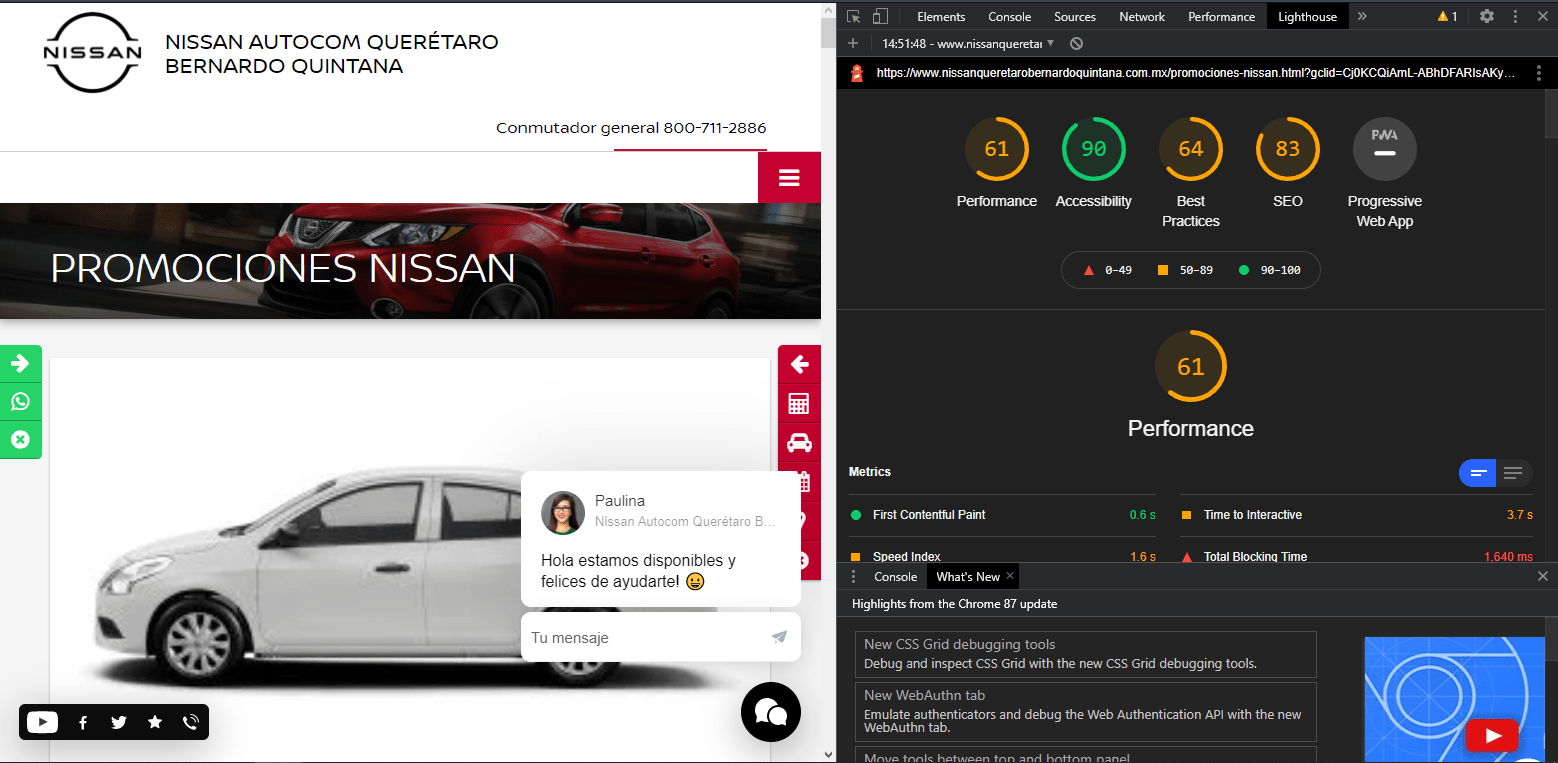Click the green right-arrow sidebar icon
This screenshot has height=763, width=1558.
pos(20,363)
